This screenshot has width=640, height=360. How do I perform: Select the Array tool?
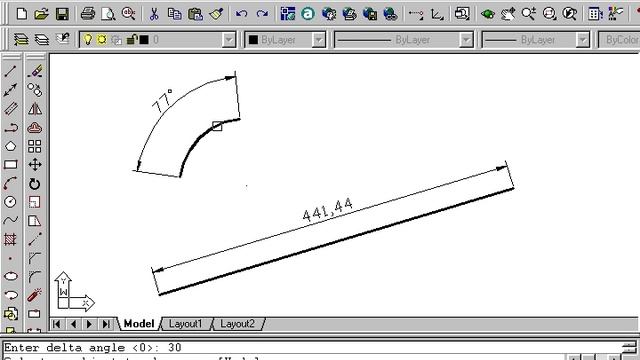(x=35, y=146)
